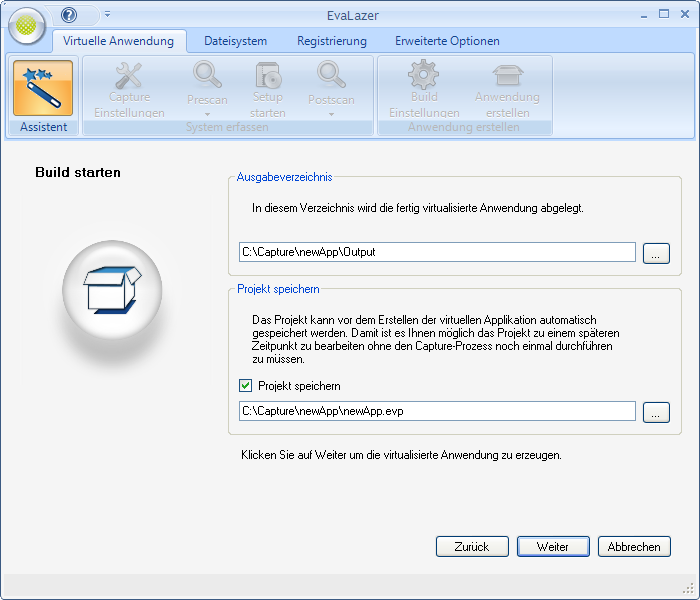Select the Erweiterte Optionen tab
Image resolution: width=700 pixels, height=600 pixels.
tap(447, 41)
